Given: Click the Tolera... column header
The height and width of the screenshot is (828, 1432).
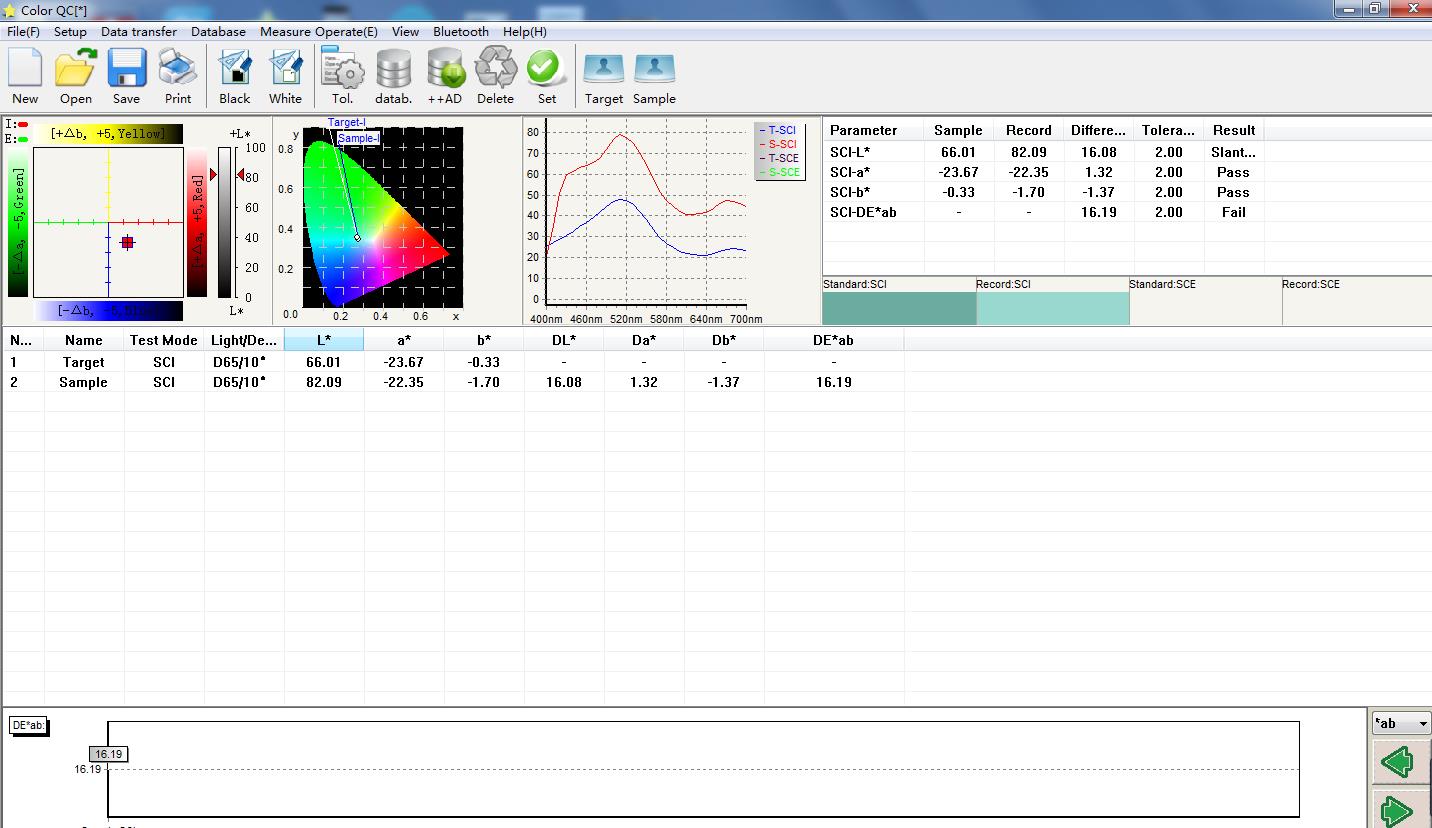Looking at the screenshot, I should [x=1169, y=130].
